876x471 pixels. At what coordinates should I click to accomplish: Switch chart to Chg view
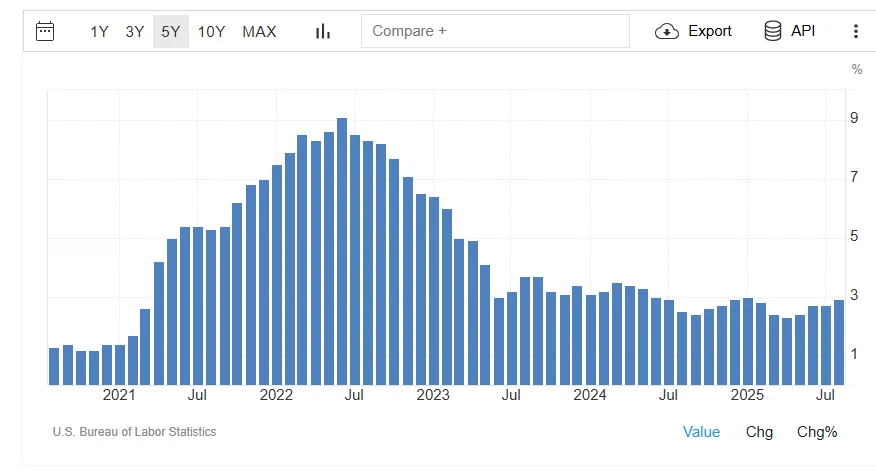759,432
